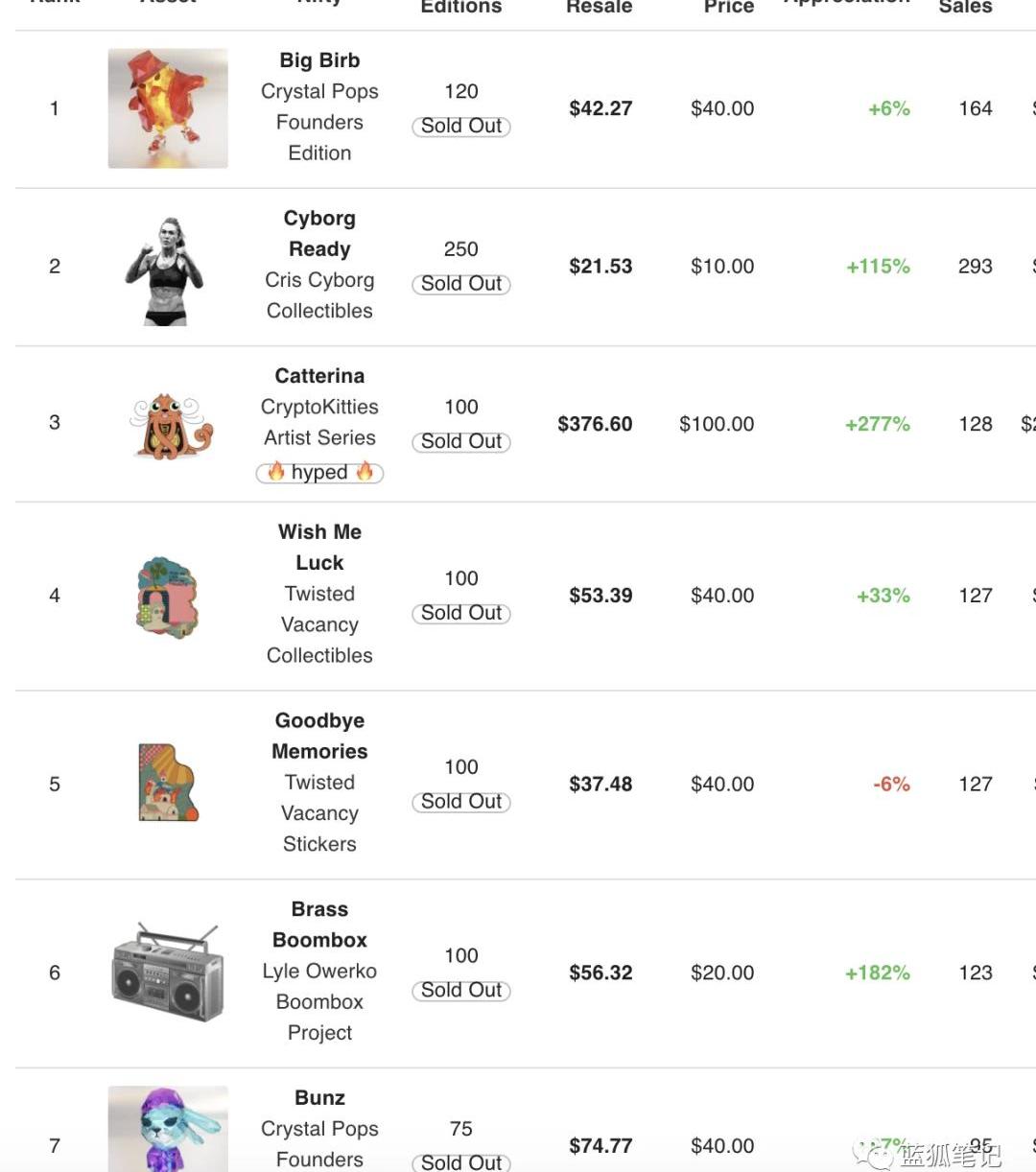Sort by the Editions column header
Image resolution: width=1036 pixels, height=1172 pixels.
pos(461,7)
